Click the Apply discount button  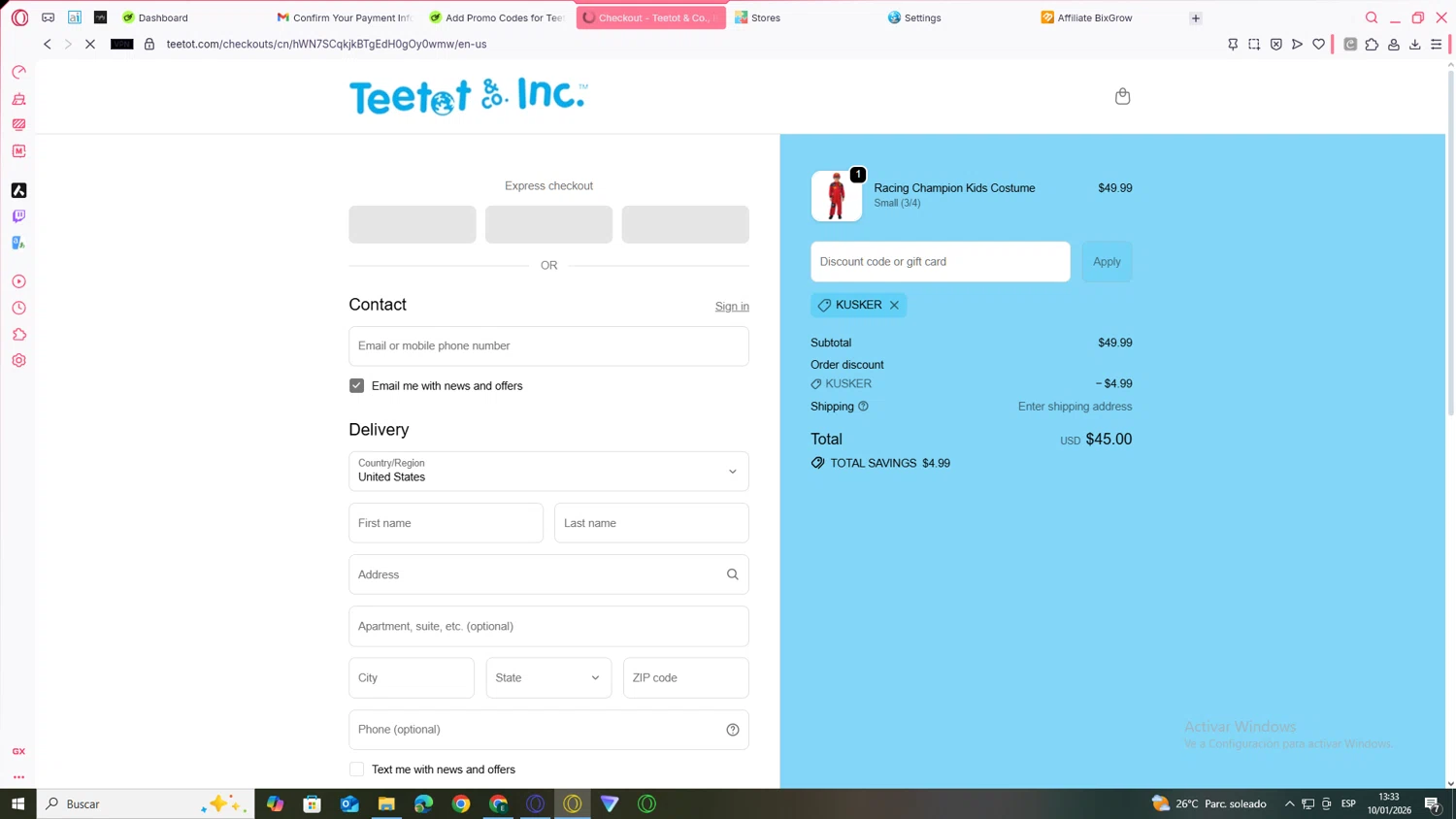pos(1107,262)
